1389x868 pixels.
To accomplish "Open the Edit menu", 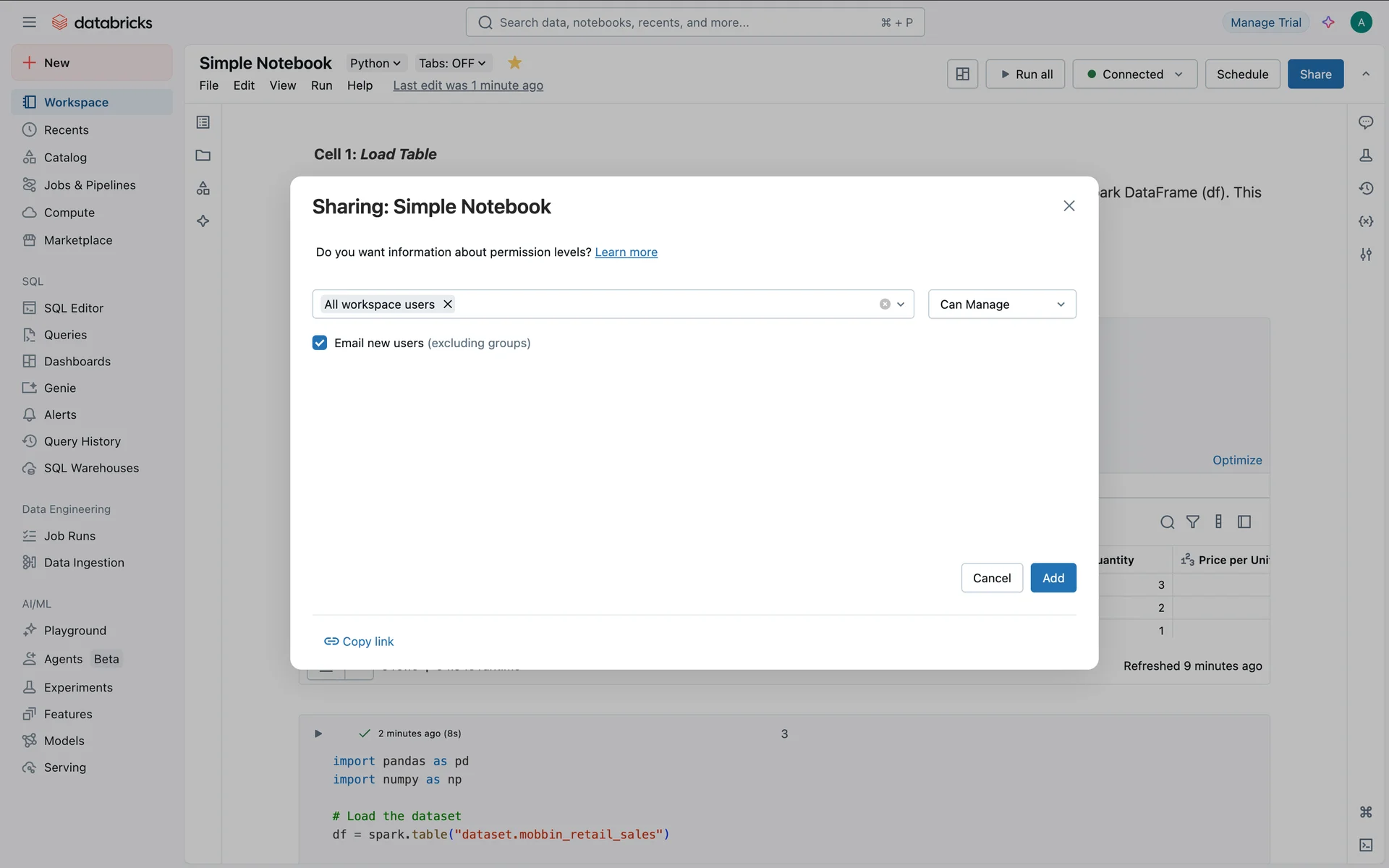I will [x=244, y=85].
